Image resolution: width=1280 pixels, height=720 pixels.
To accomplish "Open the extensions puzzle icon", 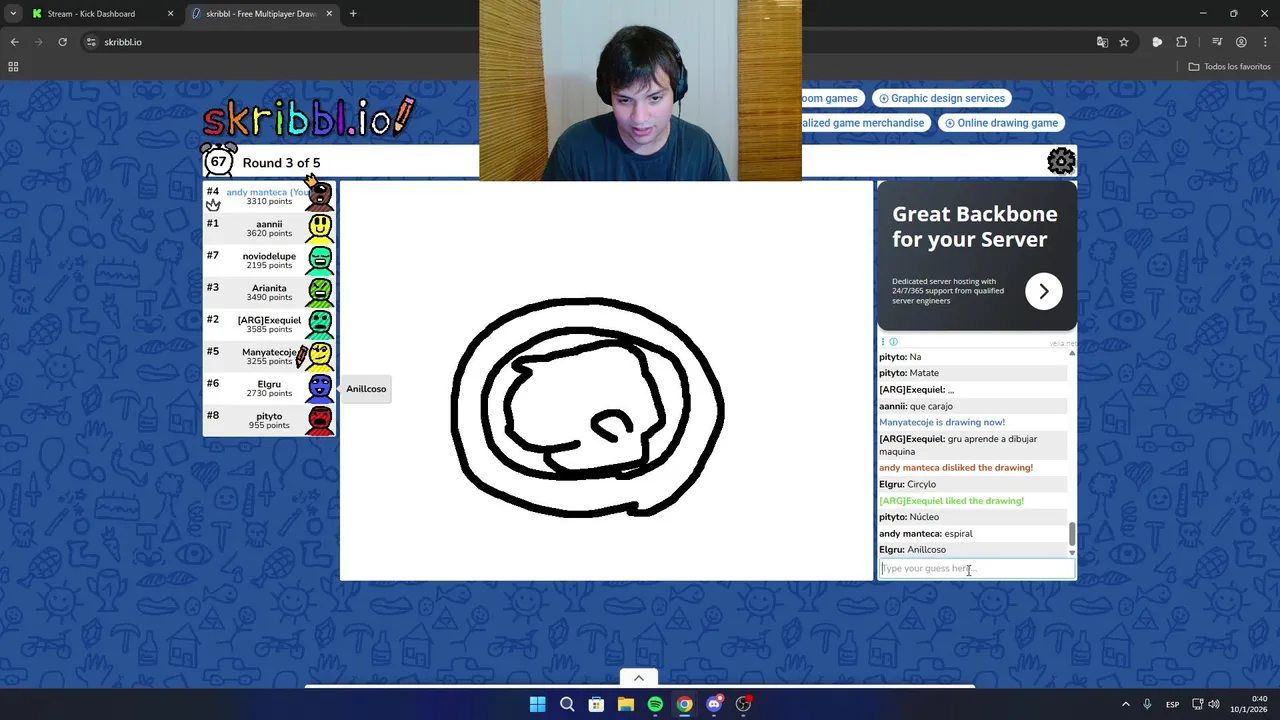I will (1182, 42).
